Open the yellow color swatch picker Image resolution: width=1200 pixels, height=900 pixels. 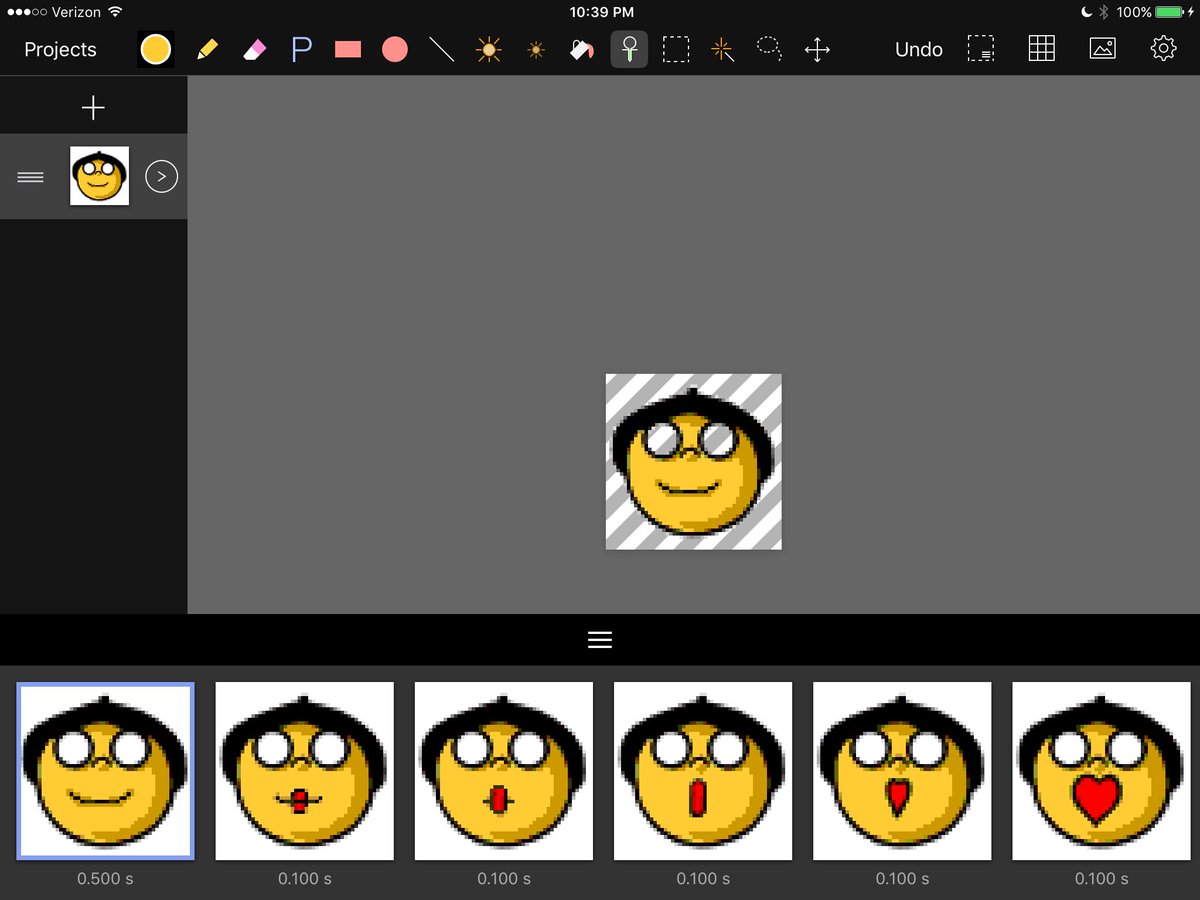coord(155,48)
